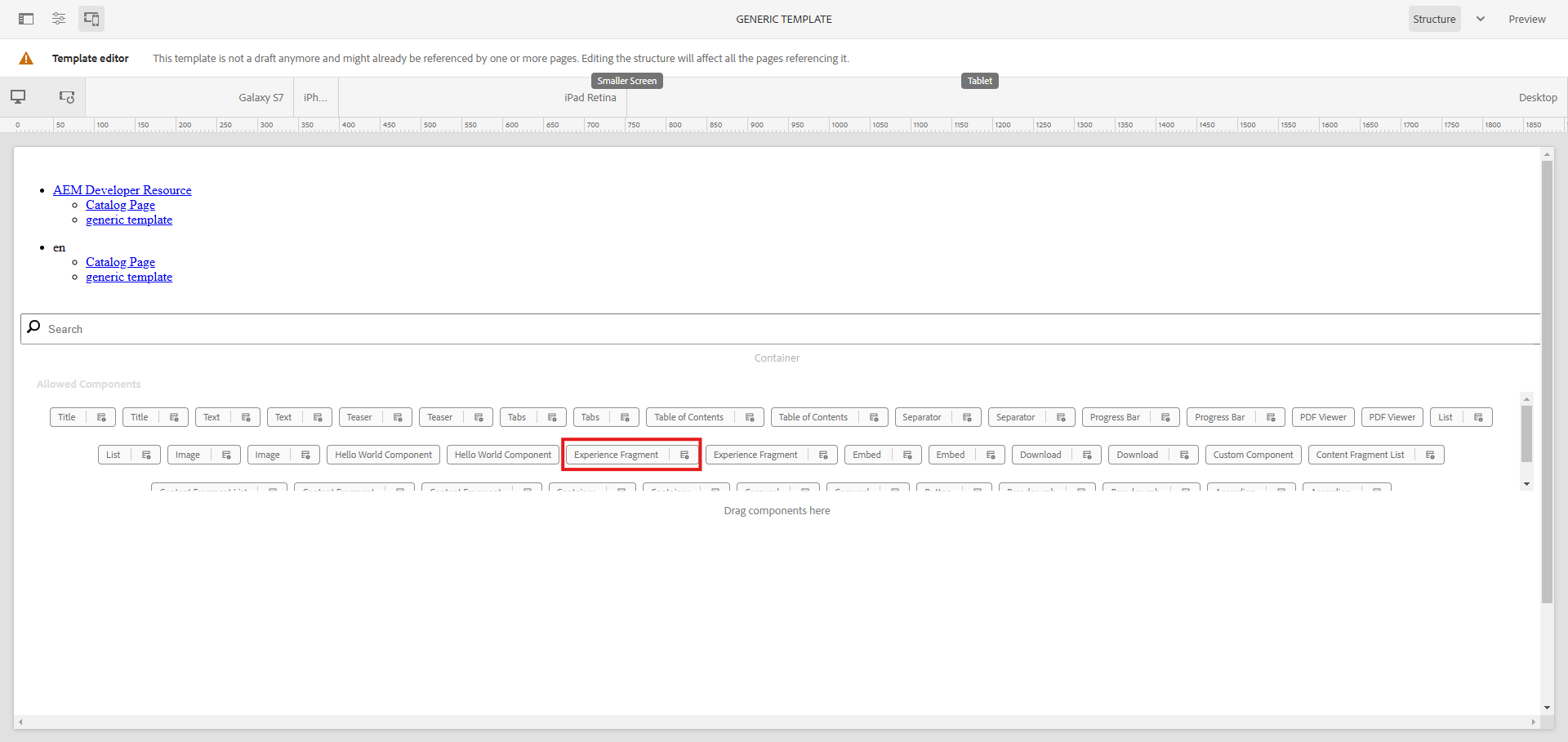
Task: Select the desktop monitor device icon
Action: (18, 97)
